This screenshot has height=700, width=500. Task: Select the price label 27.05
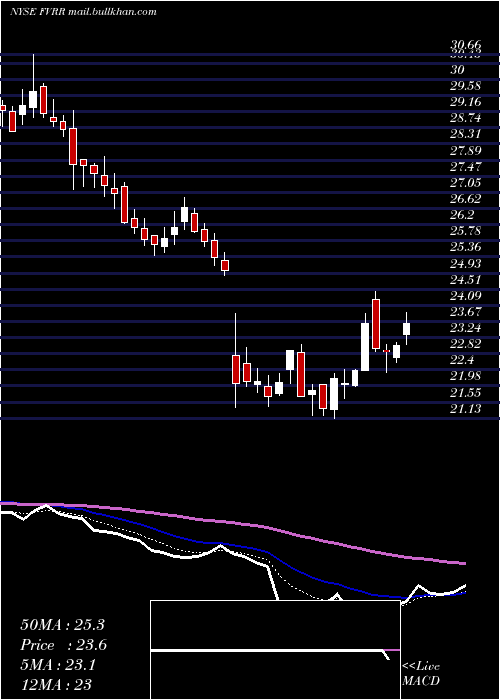pyautogui.click(x=466, y=183)
